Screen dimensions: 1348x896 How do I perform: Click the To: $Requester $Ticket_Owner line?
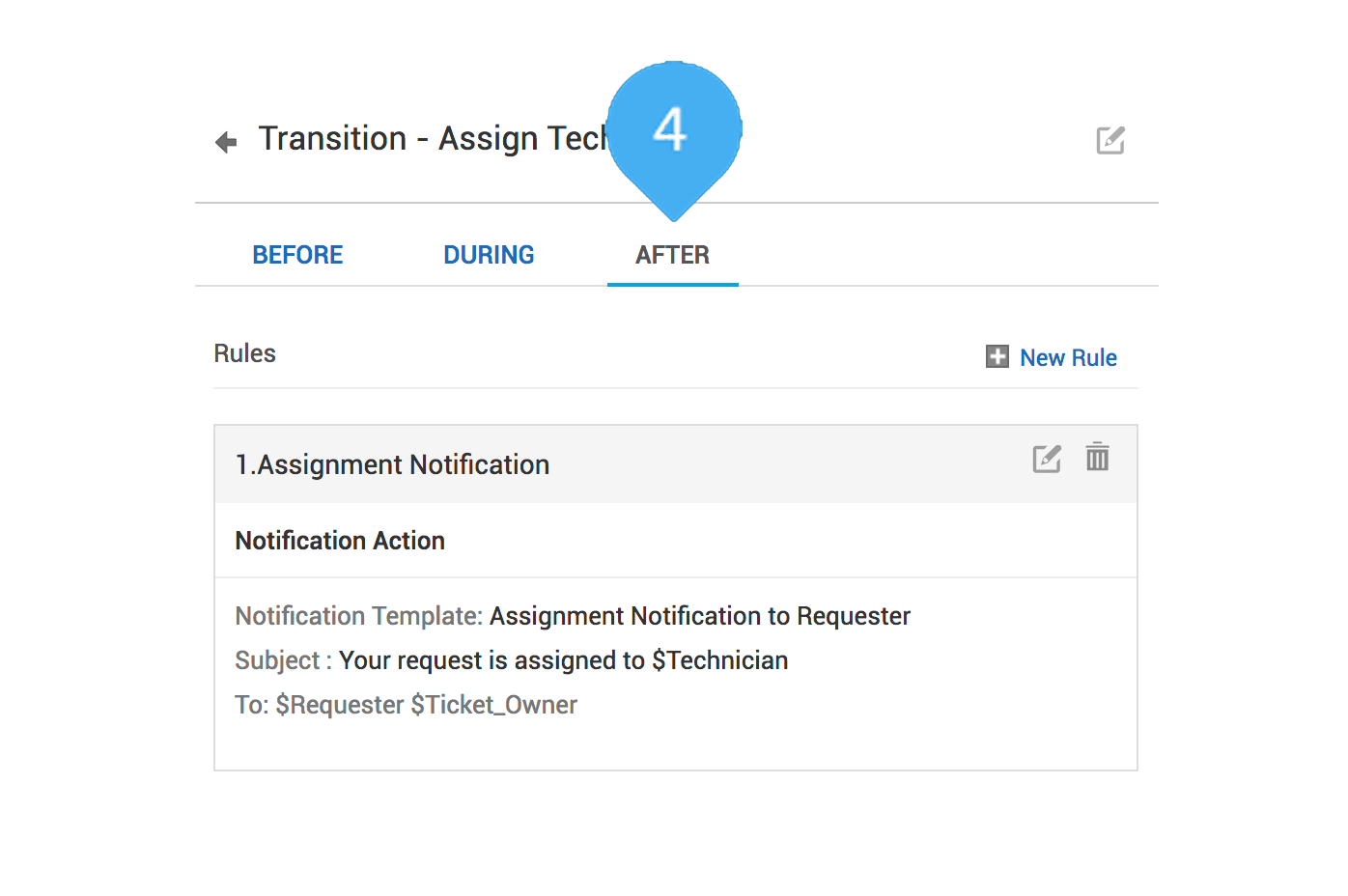pos(406,705)
